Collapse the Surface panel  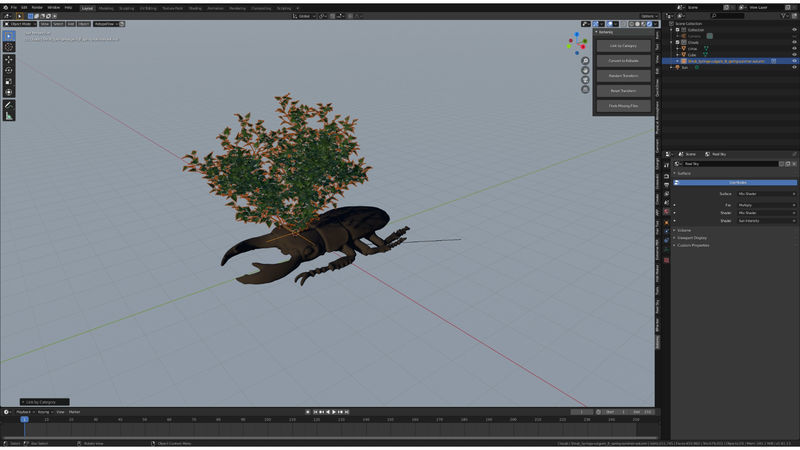pos(684,173)
